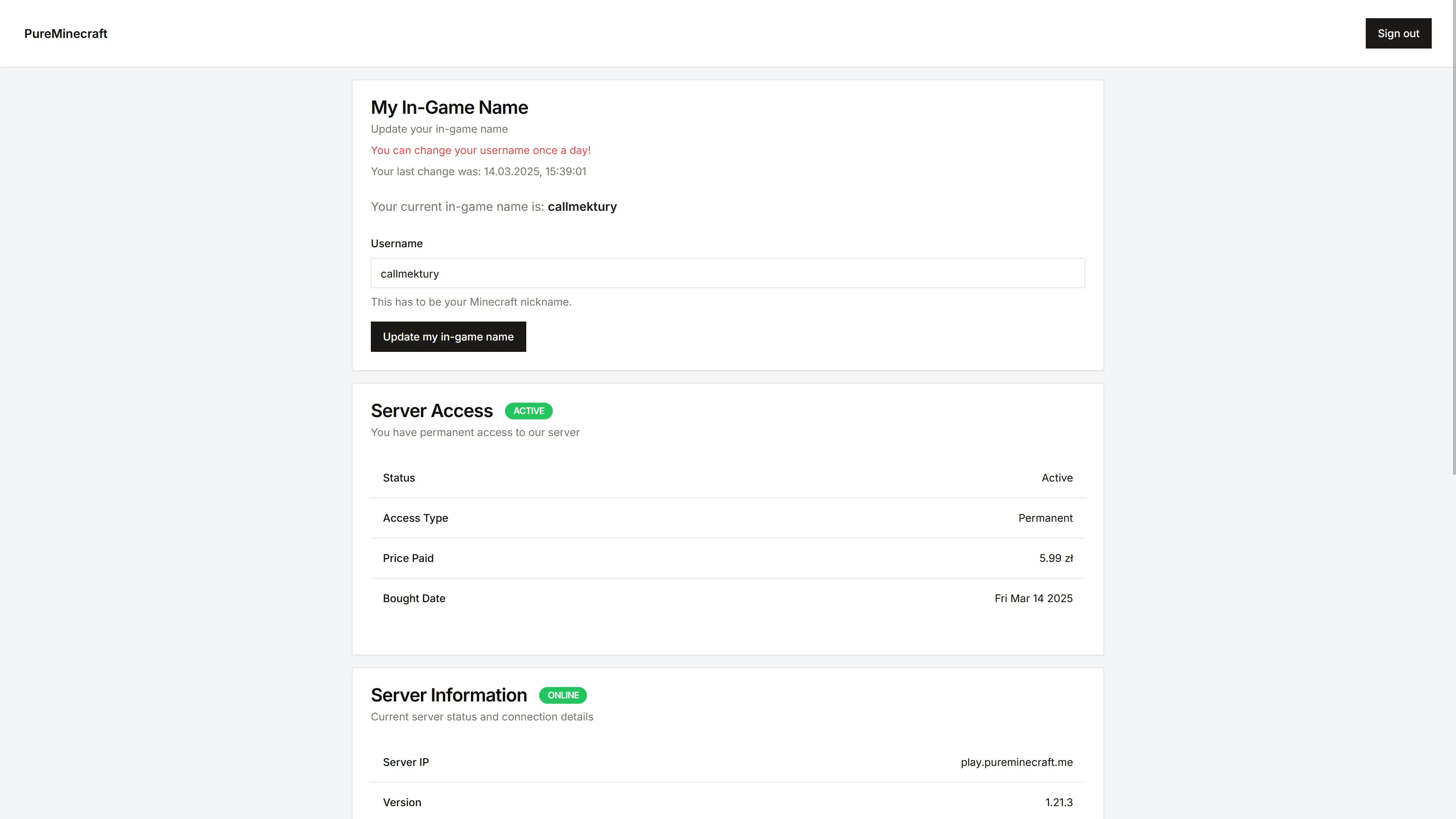Click the Server Information heading
The image size is (1456, 819).
coord(449,695)
